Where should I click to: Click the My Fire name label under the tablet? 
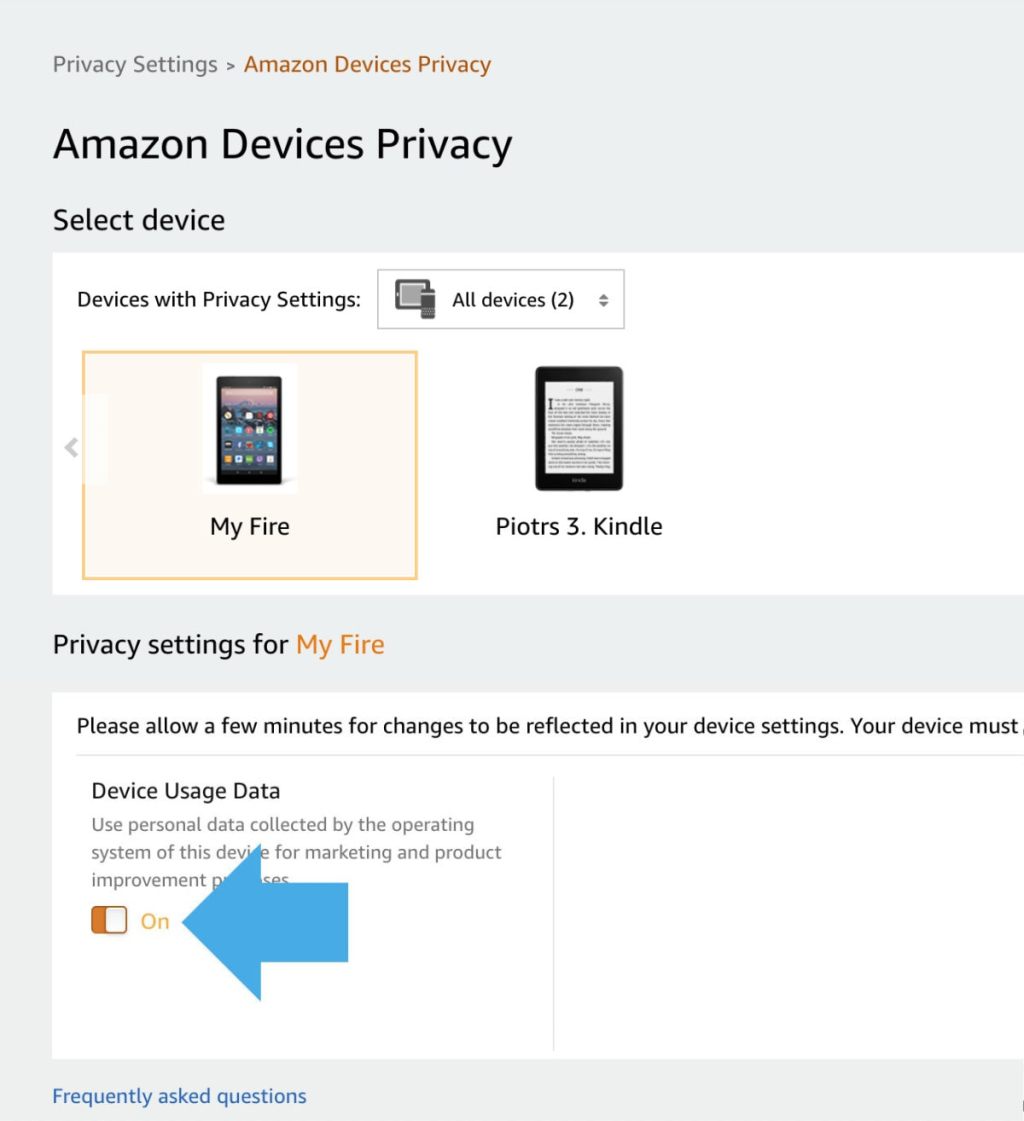[x=249, y=526]
